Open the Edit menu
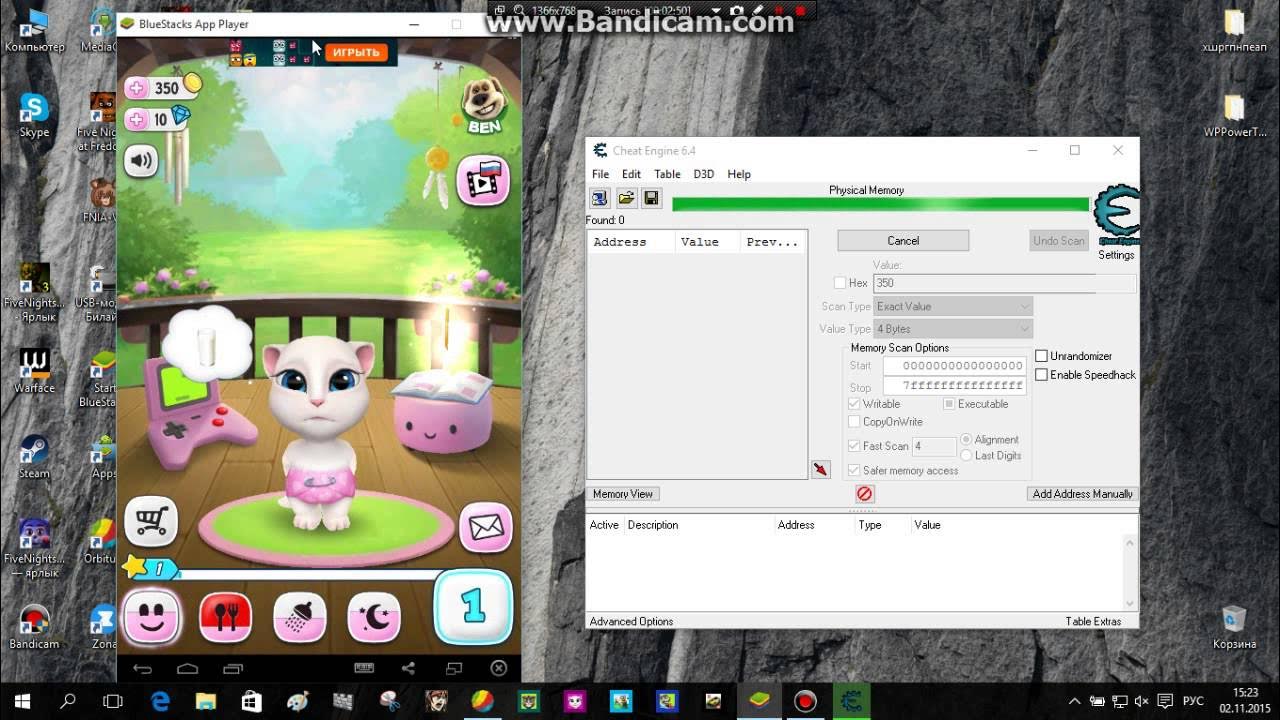The height and width of the screenshot is (720, 1280). tap(631, 174)
